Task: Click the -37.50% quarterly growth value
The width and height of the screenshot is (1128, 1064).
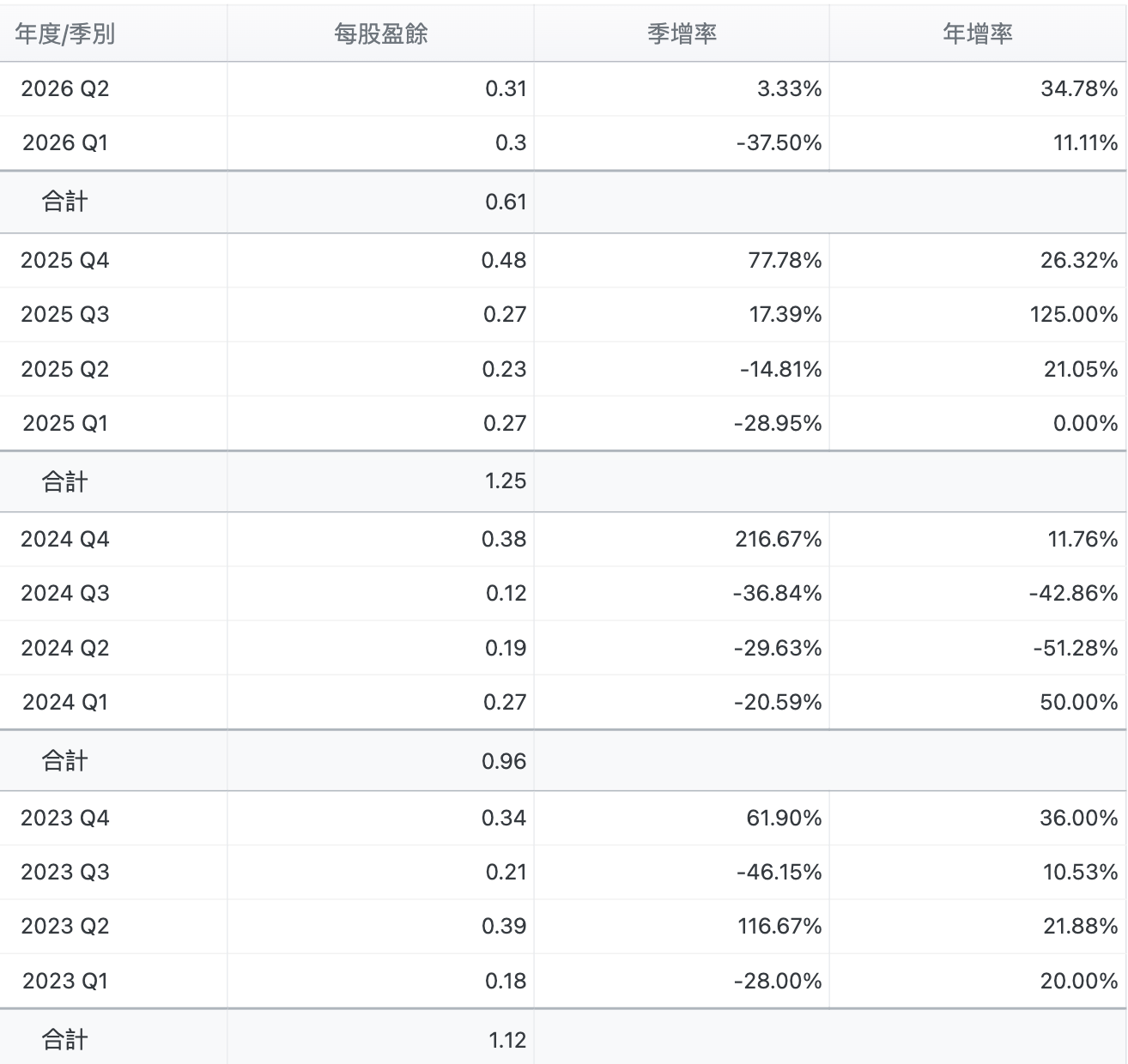Action: 779,142
